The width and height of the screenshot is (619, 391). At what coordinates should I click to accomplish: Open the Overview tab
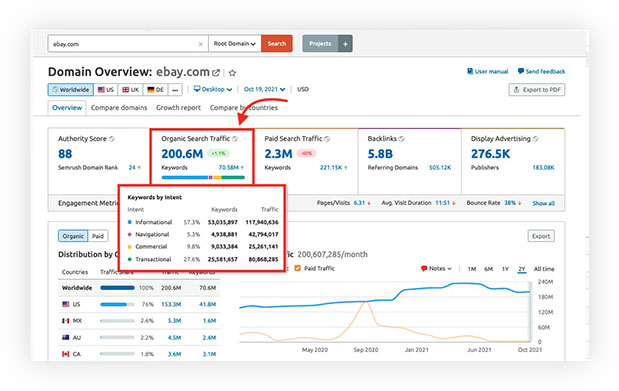[67, 108]
